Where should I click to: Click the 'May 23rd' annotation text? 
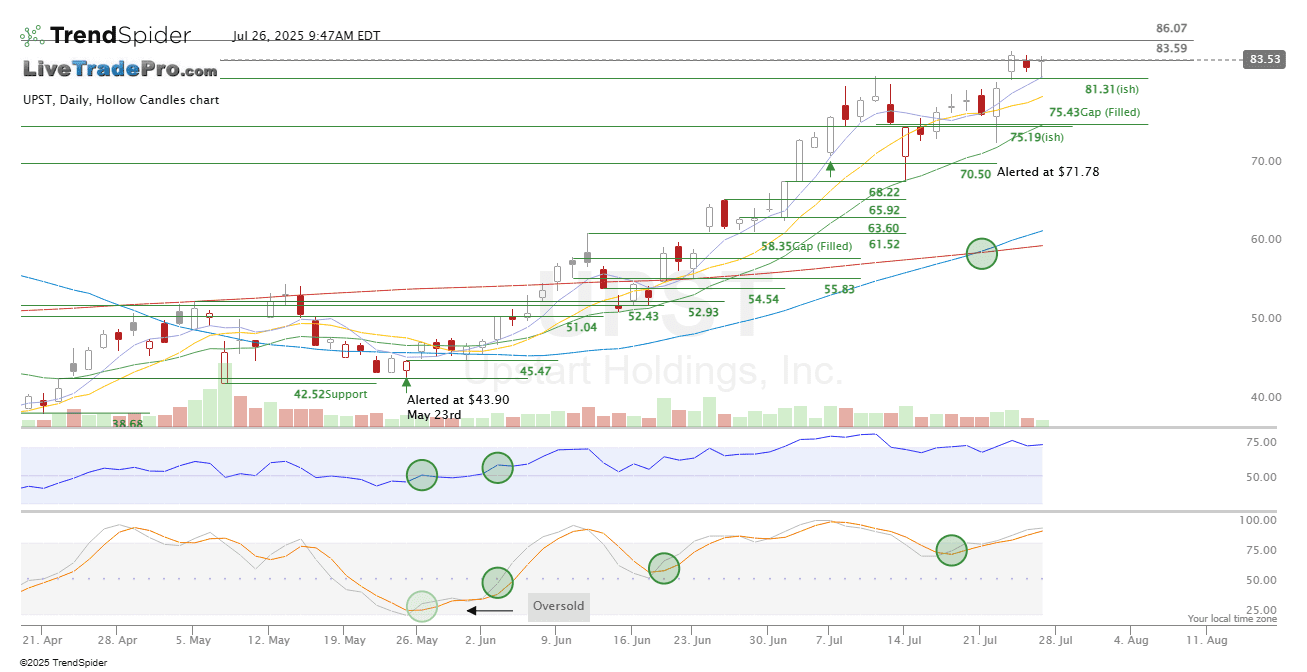(x=434, y=415)
